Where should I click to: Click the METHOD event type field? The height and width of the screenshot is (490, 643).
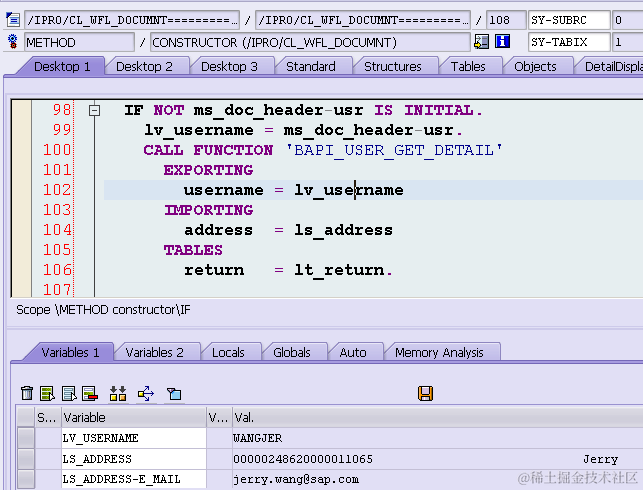pyautogui.click(x=79, y=42)
